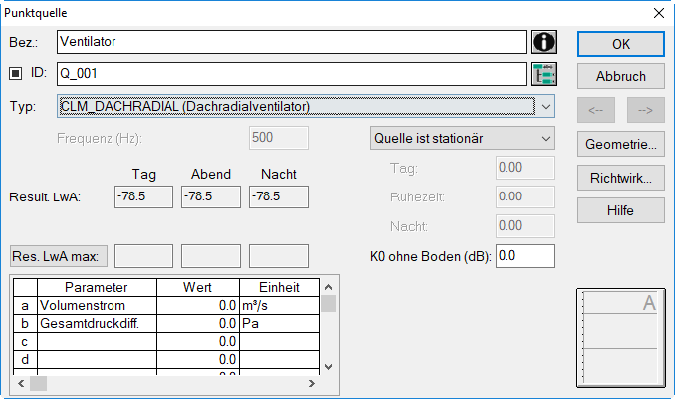Click the preview thumbnail with letter A

(620, 338)
